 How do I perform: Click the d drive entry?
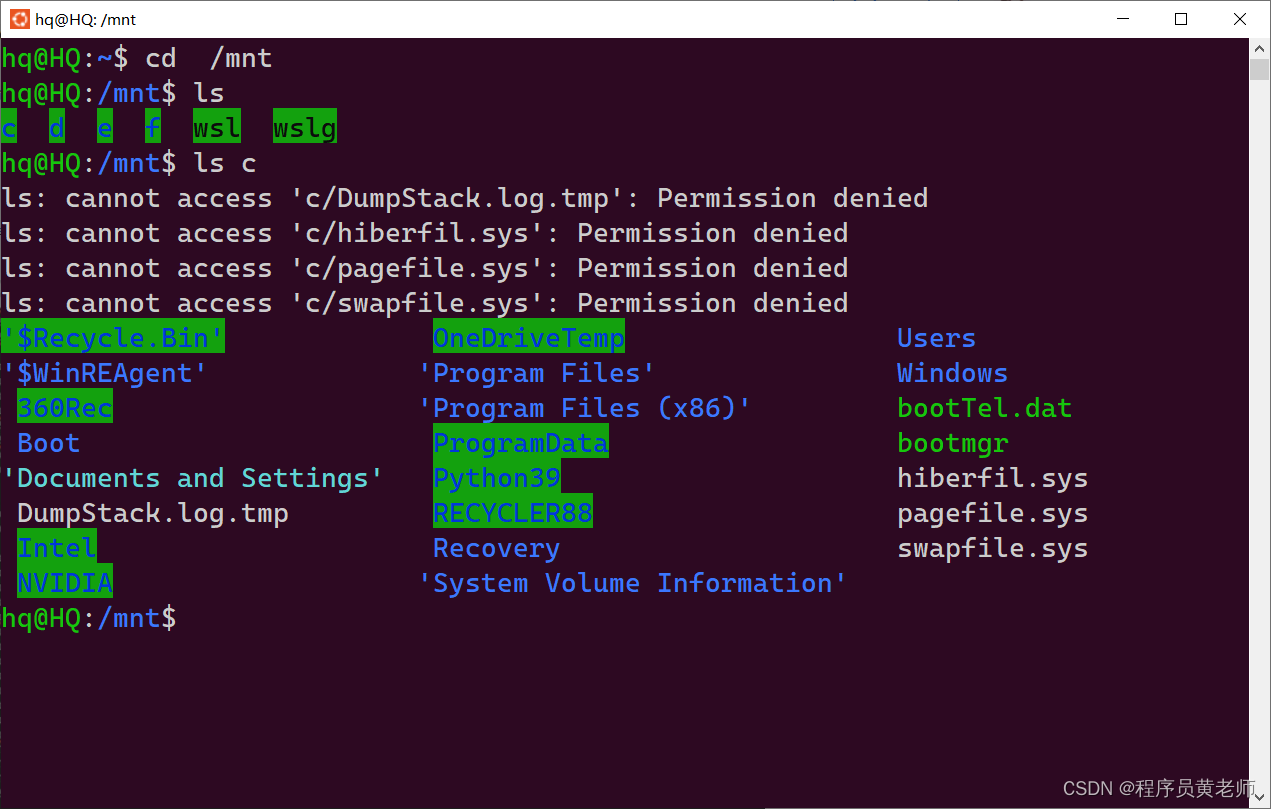(x=56, y=126)
